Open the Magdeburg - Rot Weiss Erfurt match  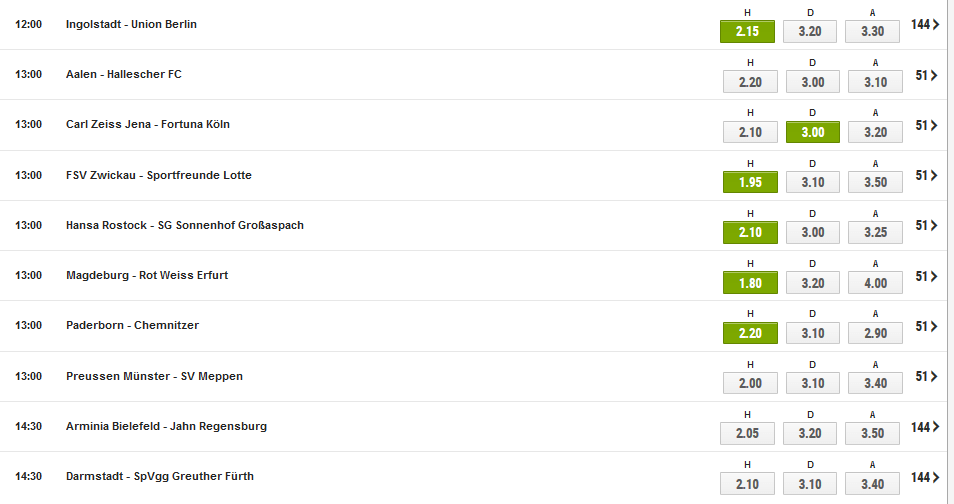(x=147, y=275)
